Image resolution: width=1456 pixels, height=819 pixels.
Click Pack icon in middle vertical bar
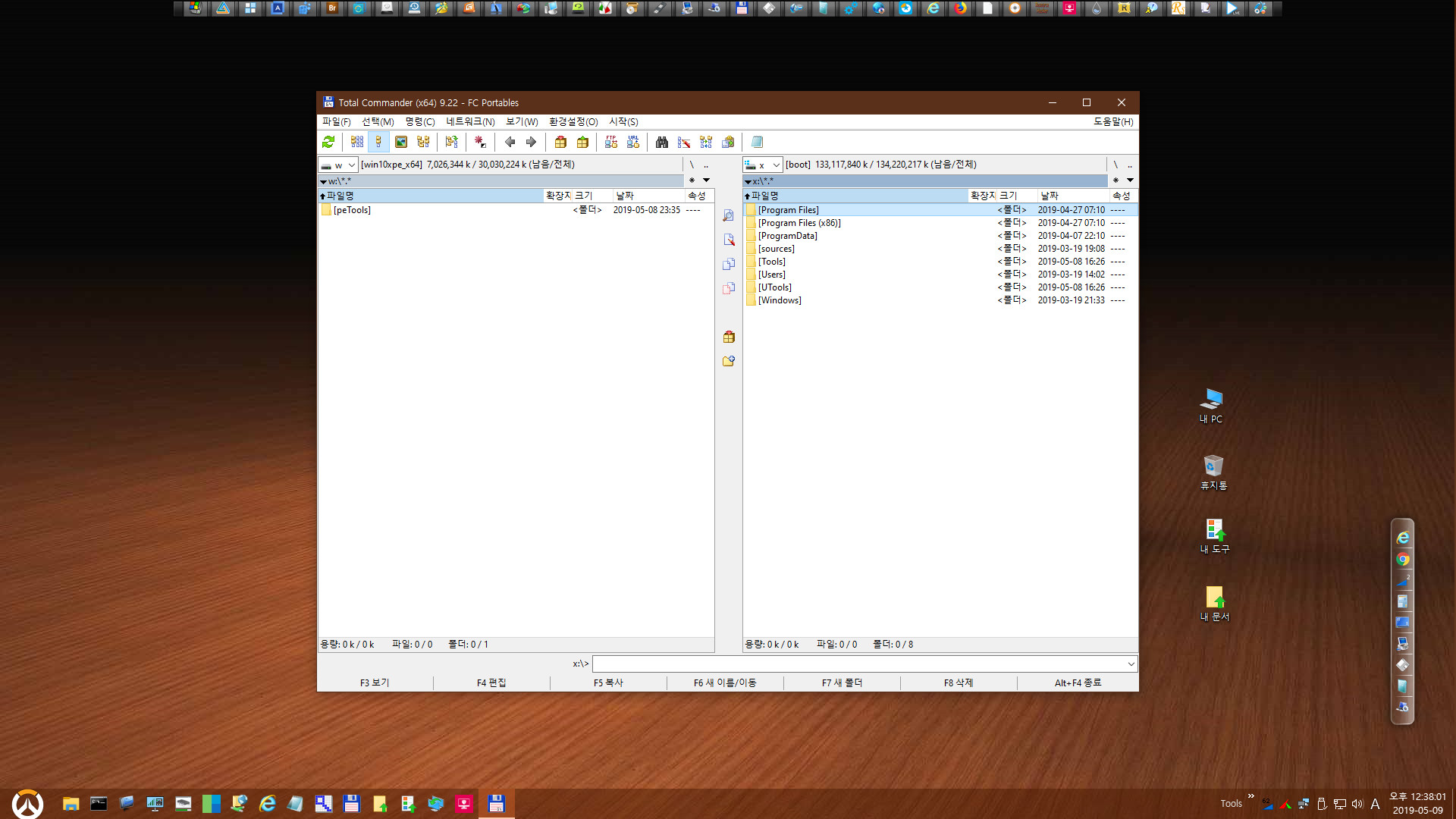click(729, 337)
